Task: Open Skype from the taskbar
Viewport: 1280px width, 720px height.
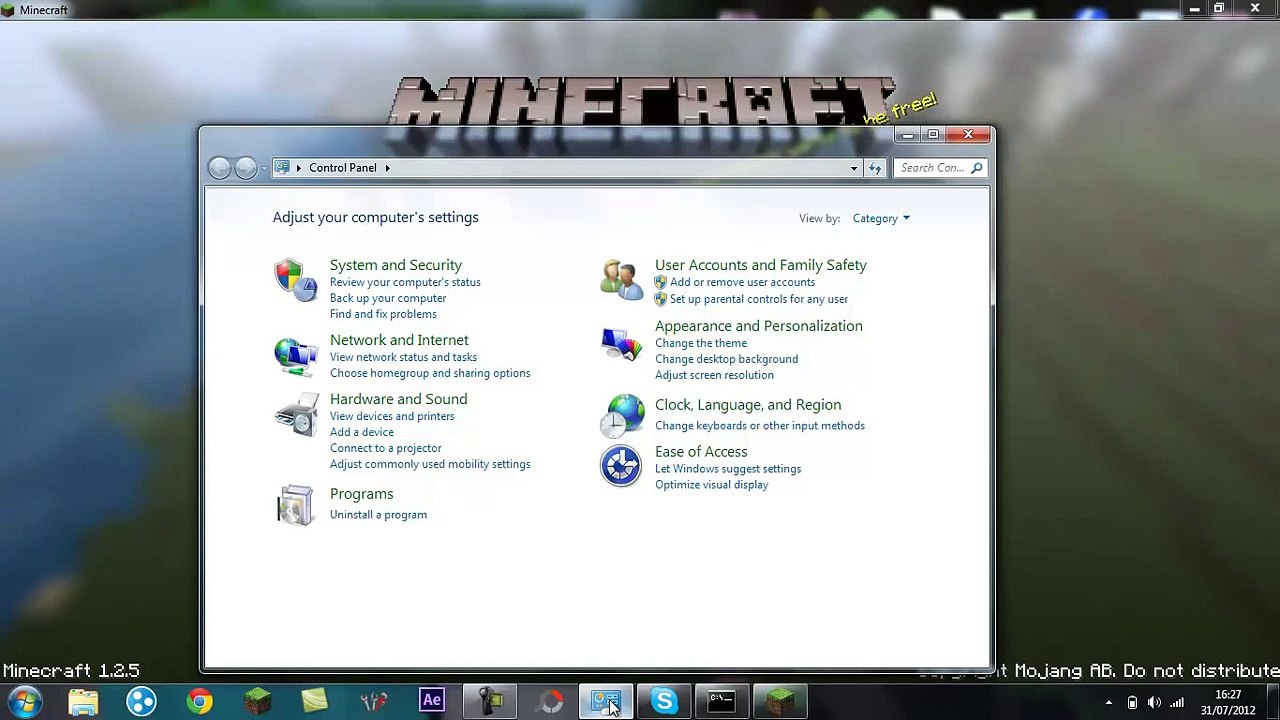Action: (664, 701)
